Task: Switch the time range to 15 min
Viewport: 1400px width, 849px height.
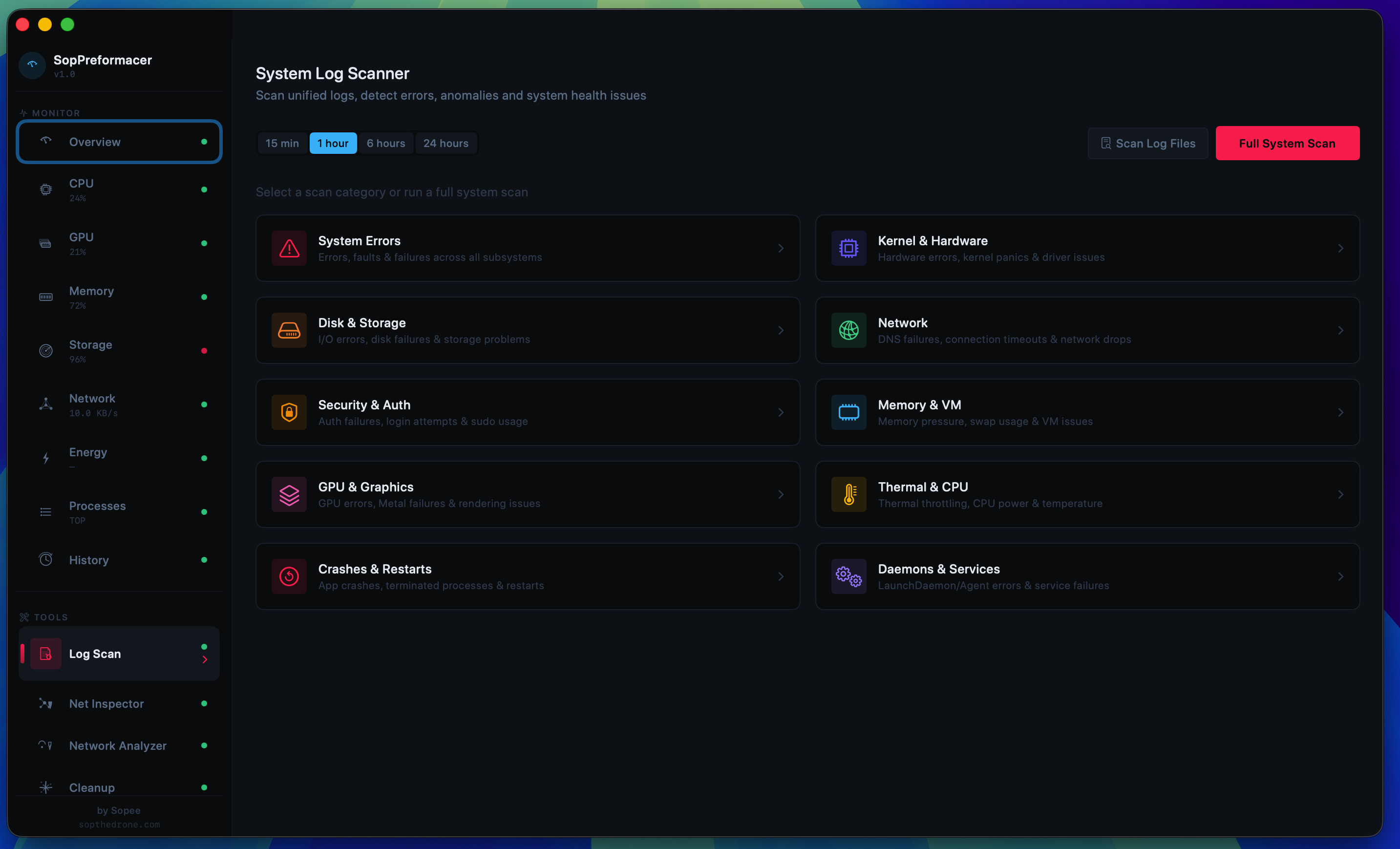Action: pyautogui.click(x=282, y=143)
